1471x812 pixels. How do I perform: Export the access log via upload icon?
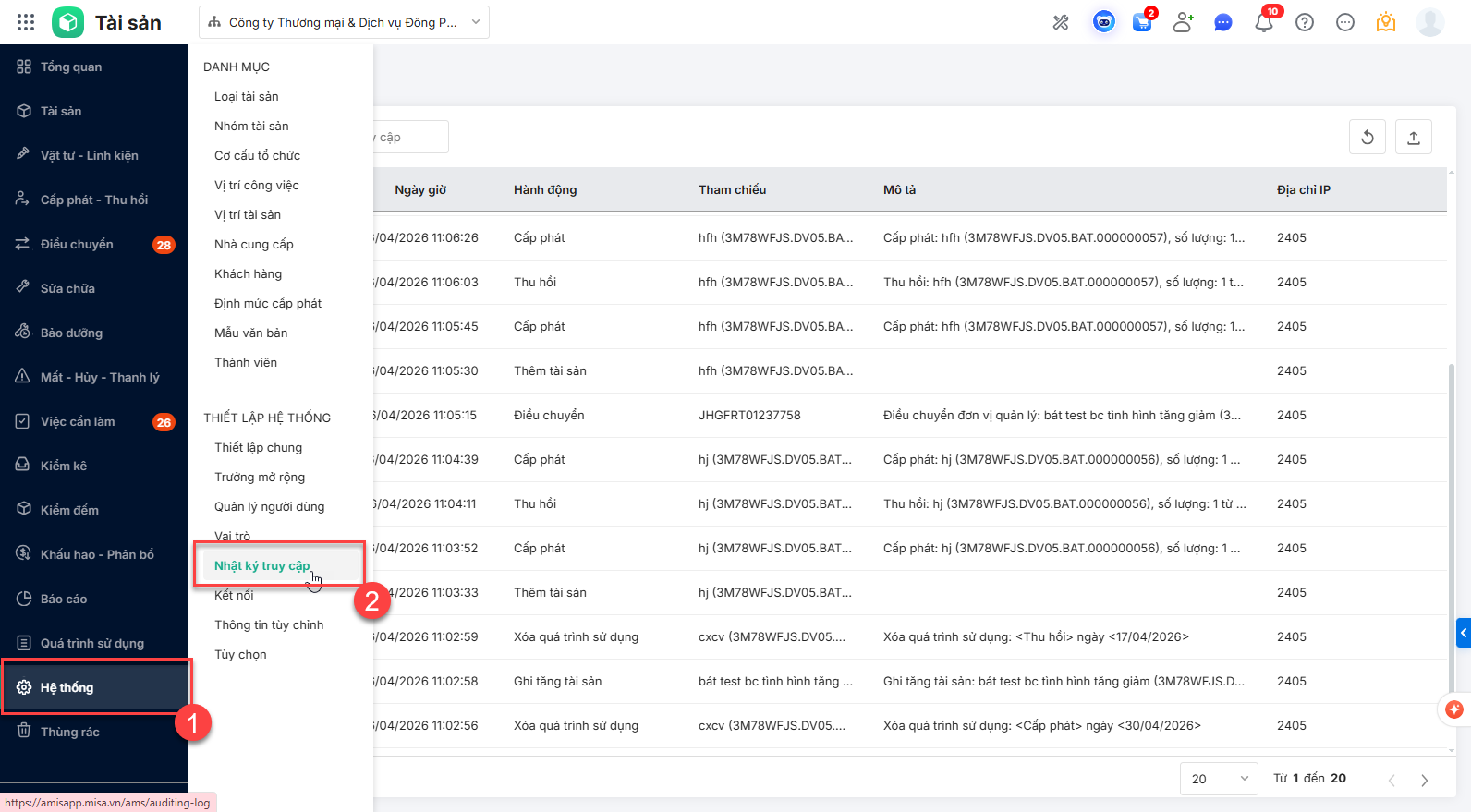coord(1413,138)
